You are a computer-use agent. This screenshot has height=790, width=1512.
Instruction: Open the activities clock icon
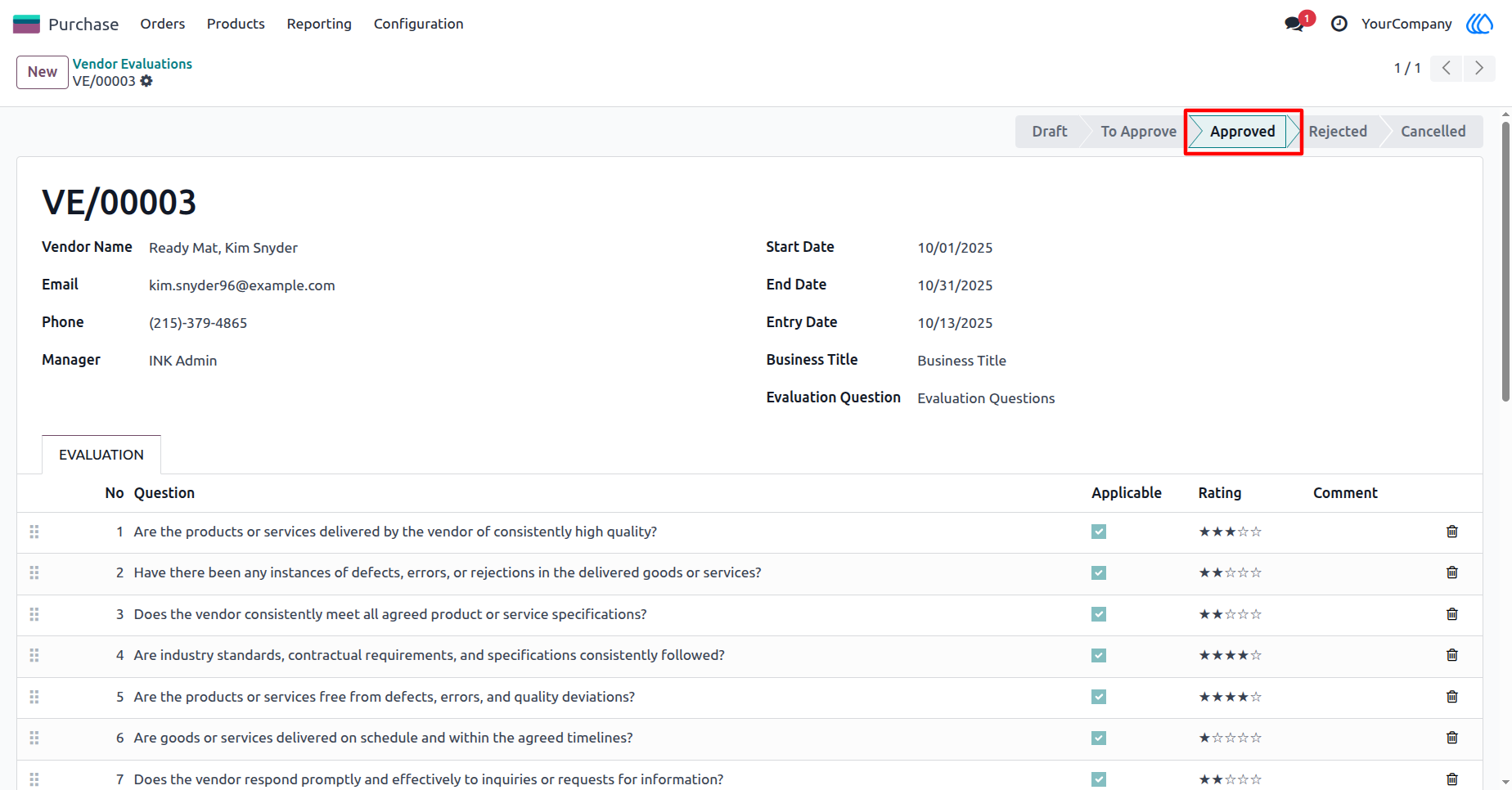tap(1339, 24)
